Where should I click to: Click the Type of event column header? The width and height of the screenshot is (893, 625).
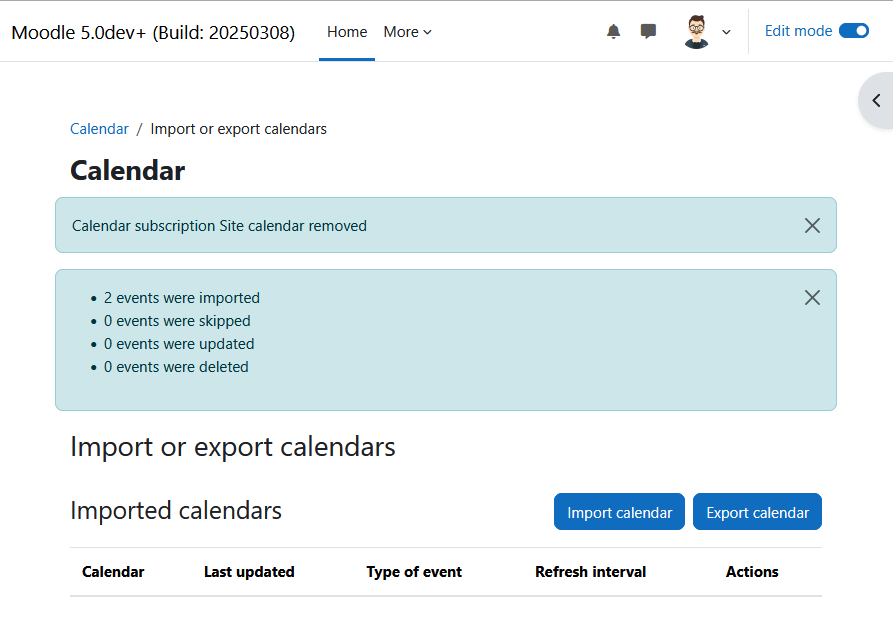414,571
